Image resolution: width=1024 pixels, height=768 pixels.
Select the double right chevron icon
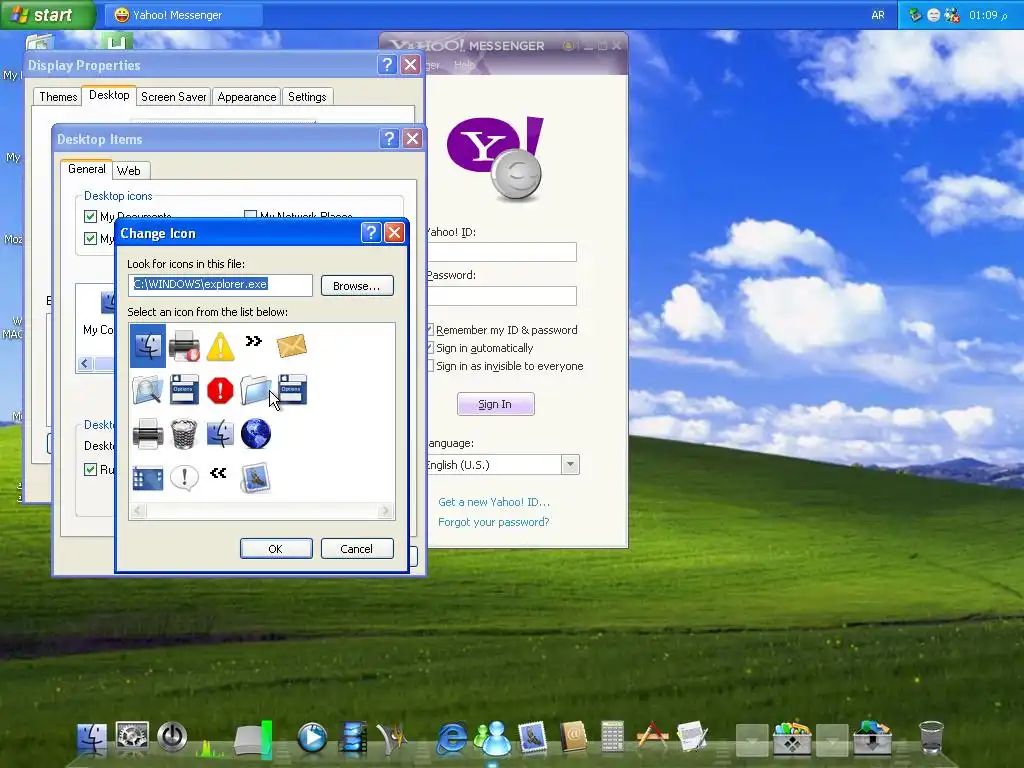(x=253, y=340)
